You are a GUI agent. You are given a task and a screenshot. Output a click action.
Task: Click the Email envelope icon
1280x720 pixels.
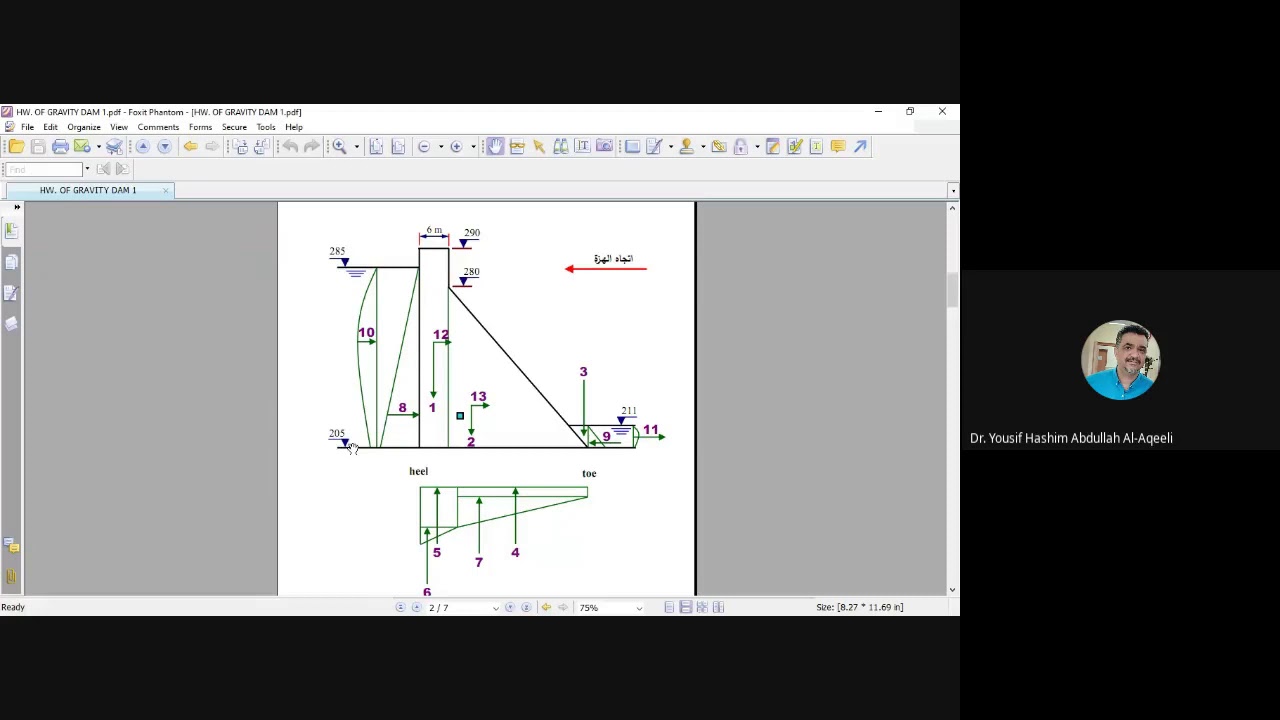82,147
